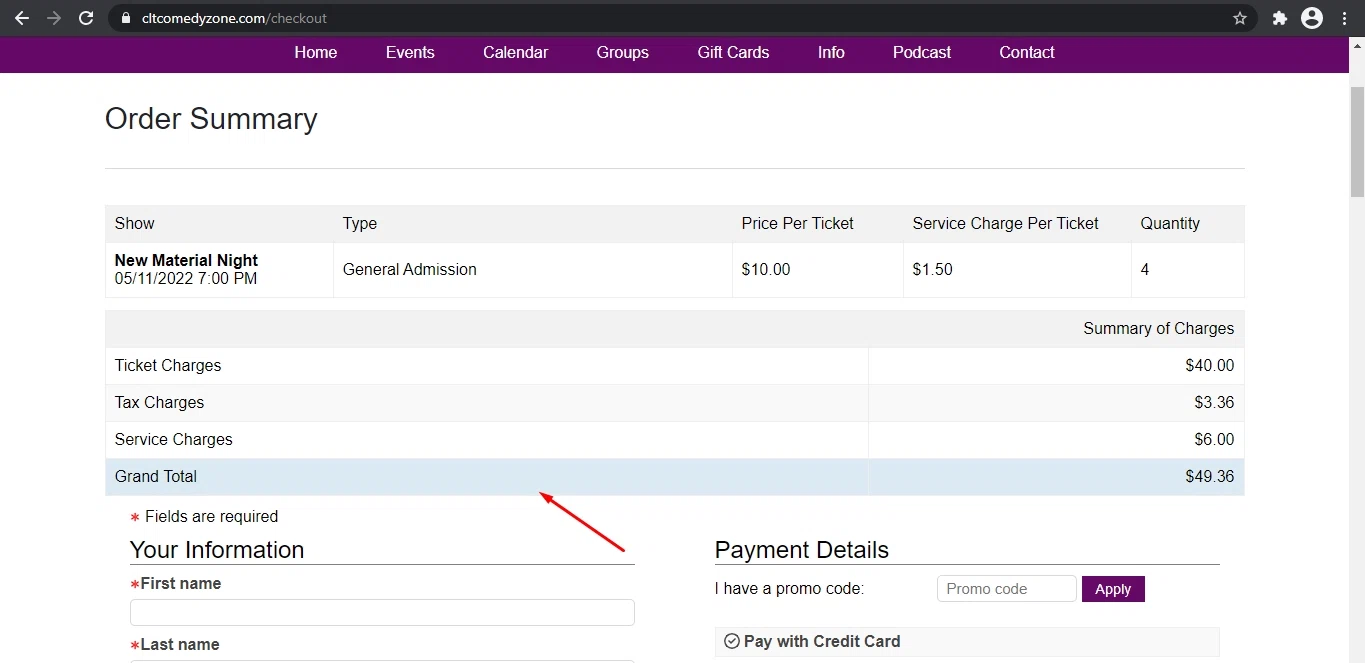Viewport: 1365px width, 663px height.
Task: Click the Quantity column header
Action: coord(1170,224)
